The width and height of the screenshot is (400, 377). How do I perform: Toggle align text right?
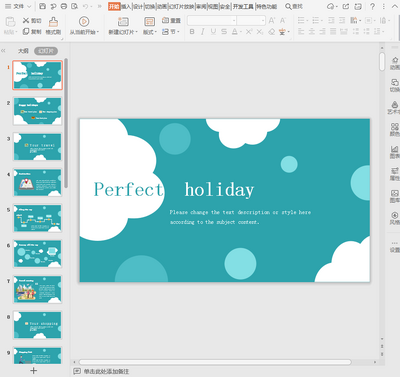[x=322, y=32]
